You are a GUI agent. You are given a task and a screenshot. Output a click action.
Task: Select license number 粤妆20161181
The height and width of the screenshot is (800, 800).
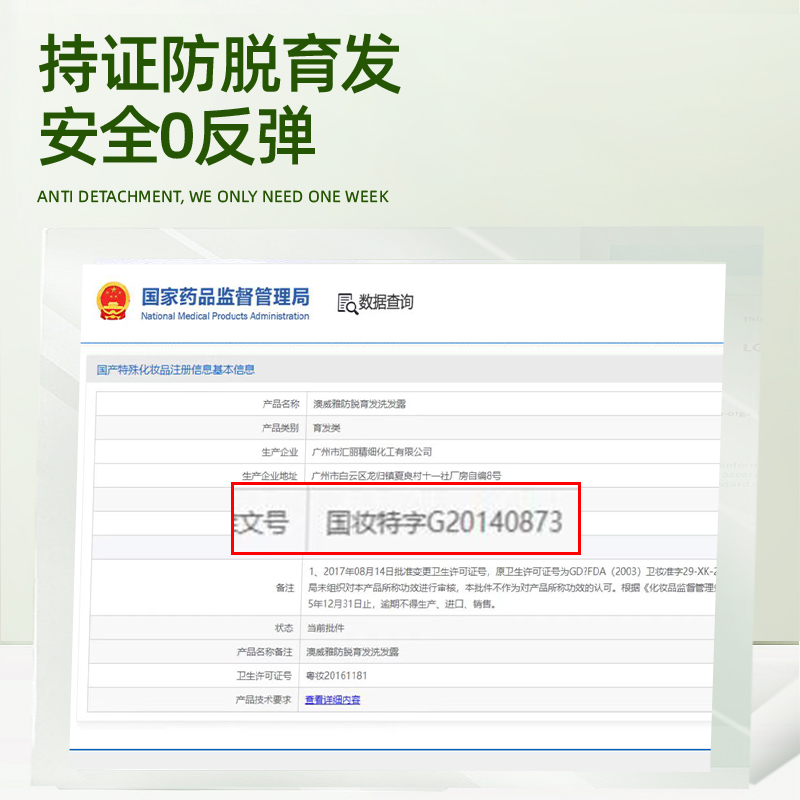click(x=336, y=676)
